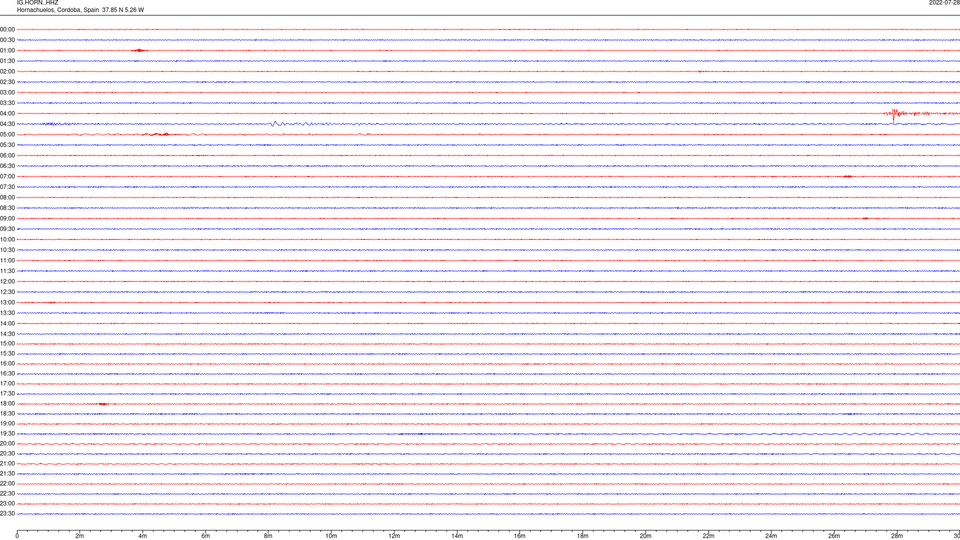Select the '21:00' trace time label
This screenshot has height=540, width=960.
click(7, 464)
